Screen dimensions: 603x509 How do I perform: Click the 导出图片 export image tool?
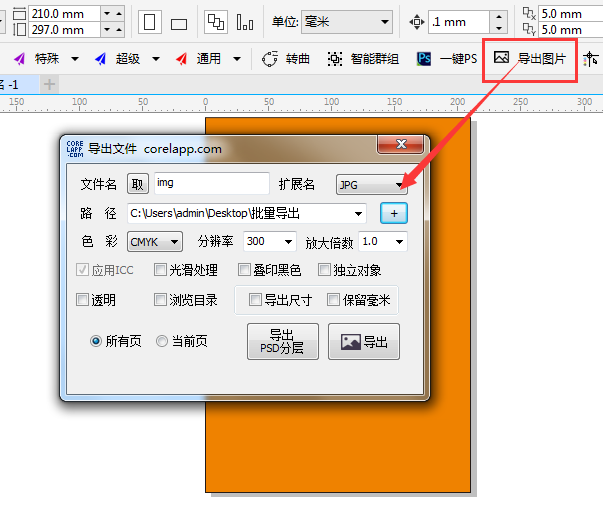pos(530,58)
